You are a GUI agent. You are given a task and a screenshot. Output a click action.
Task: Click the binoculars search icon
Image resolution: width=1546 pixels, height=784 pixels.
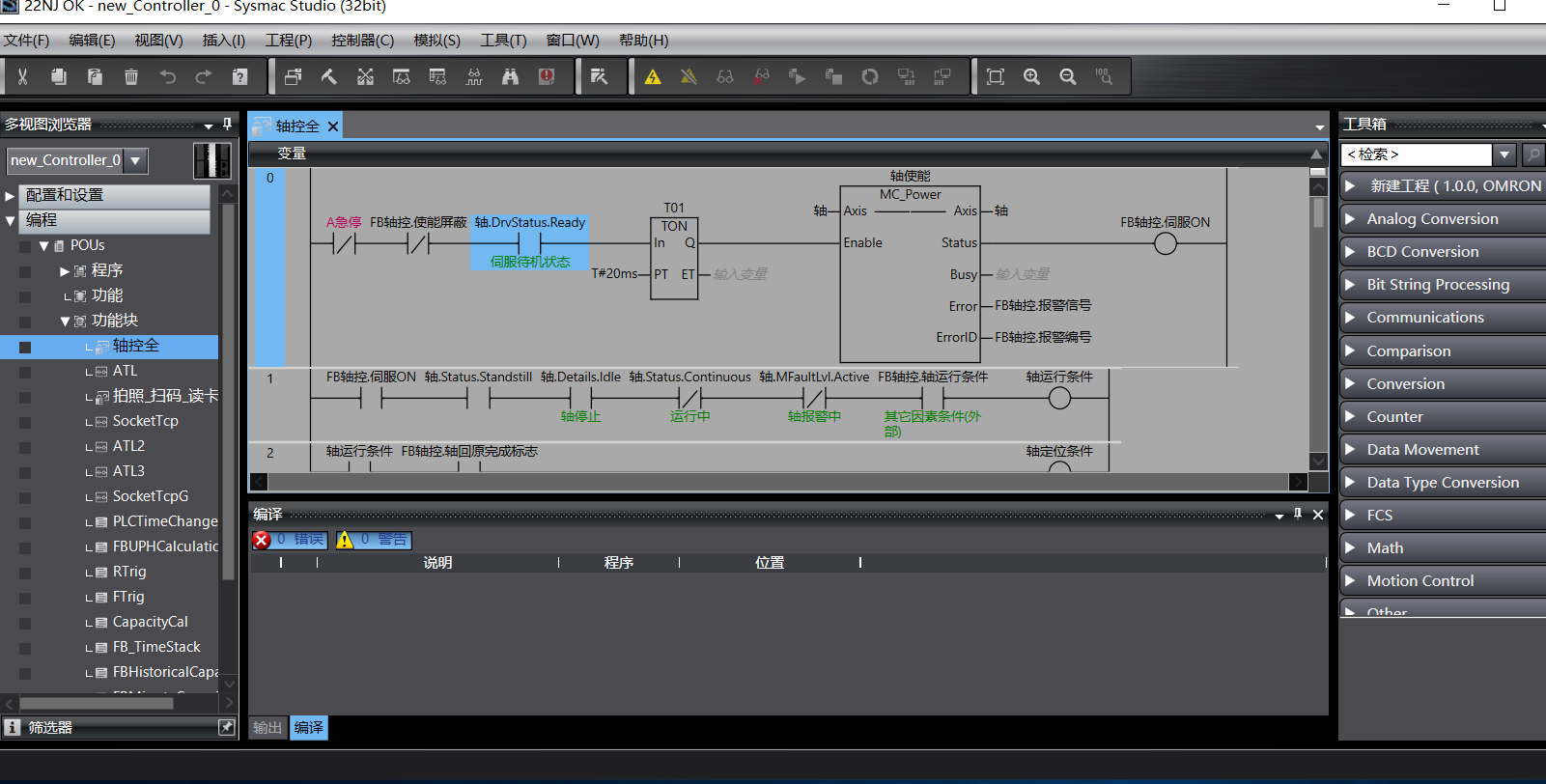click(510, 77)
